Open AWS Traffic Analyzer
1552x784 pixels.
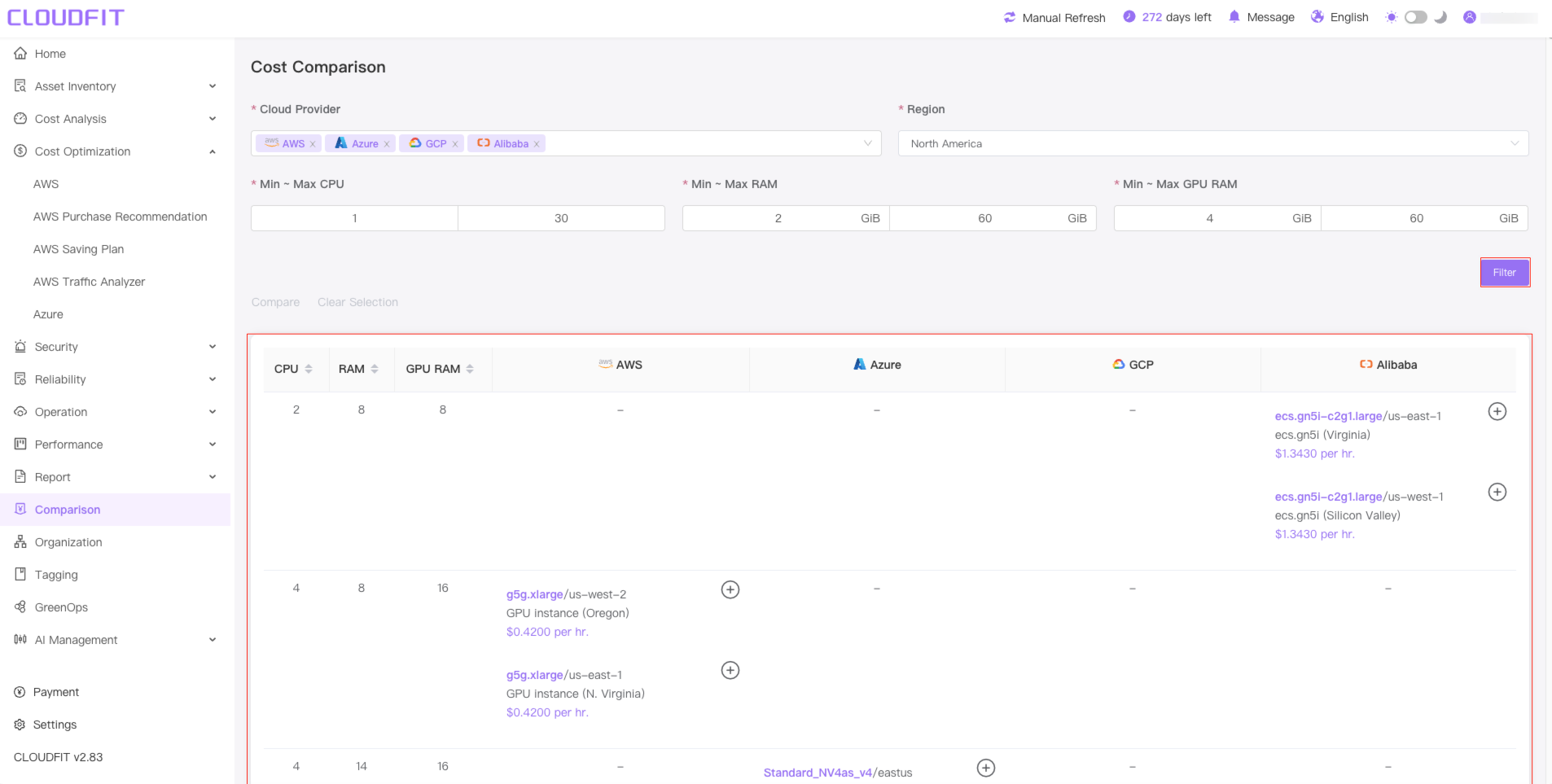90,282
